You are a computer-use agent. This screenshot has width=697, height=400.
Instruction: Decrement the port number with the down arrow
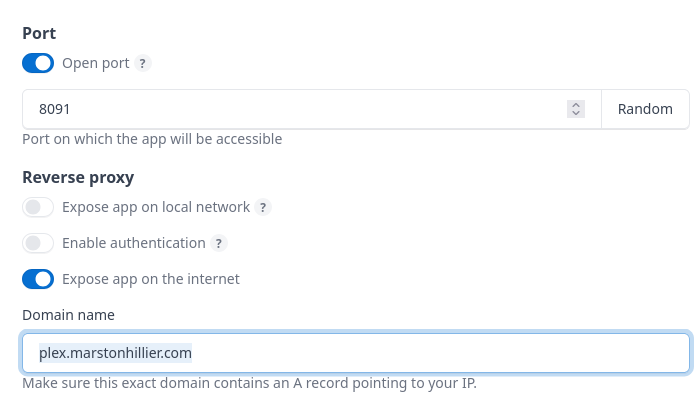tap(575, 113)
